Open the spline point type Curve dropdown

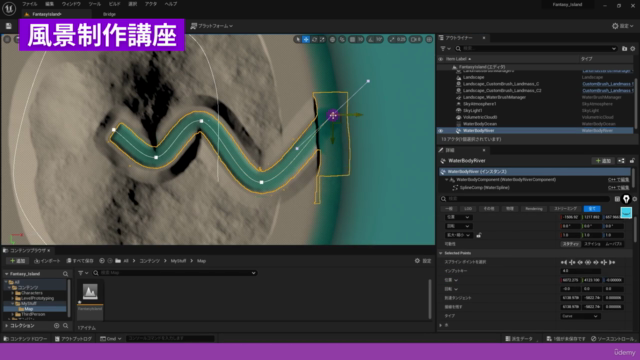(x=580, y=316)
